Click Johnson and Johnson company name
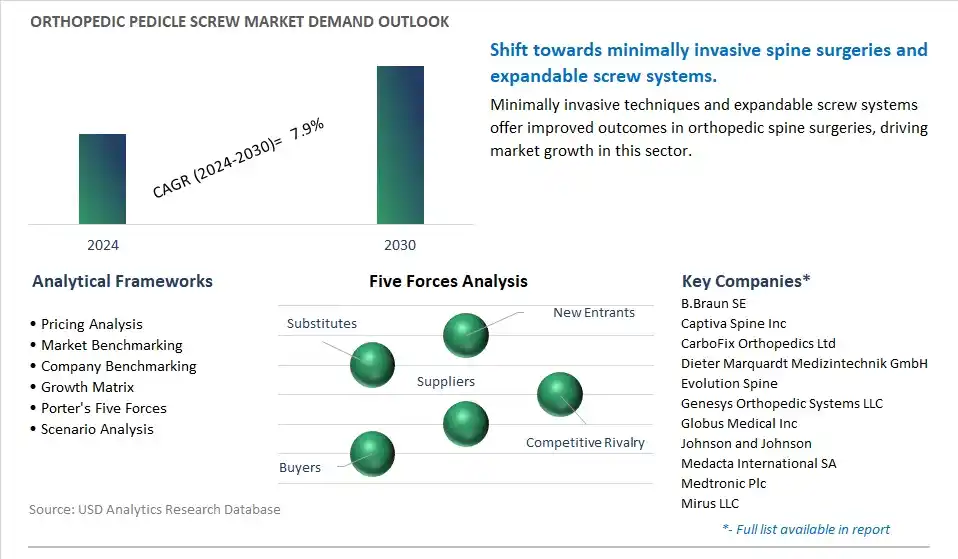Screen dimensions: 958x559 point(747,444)
